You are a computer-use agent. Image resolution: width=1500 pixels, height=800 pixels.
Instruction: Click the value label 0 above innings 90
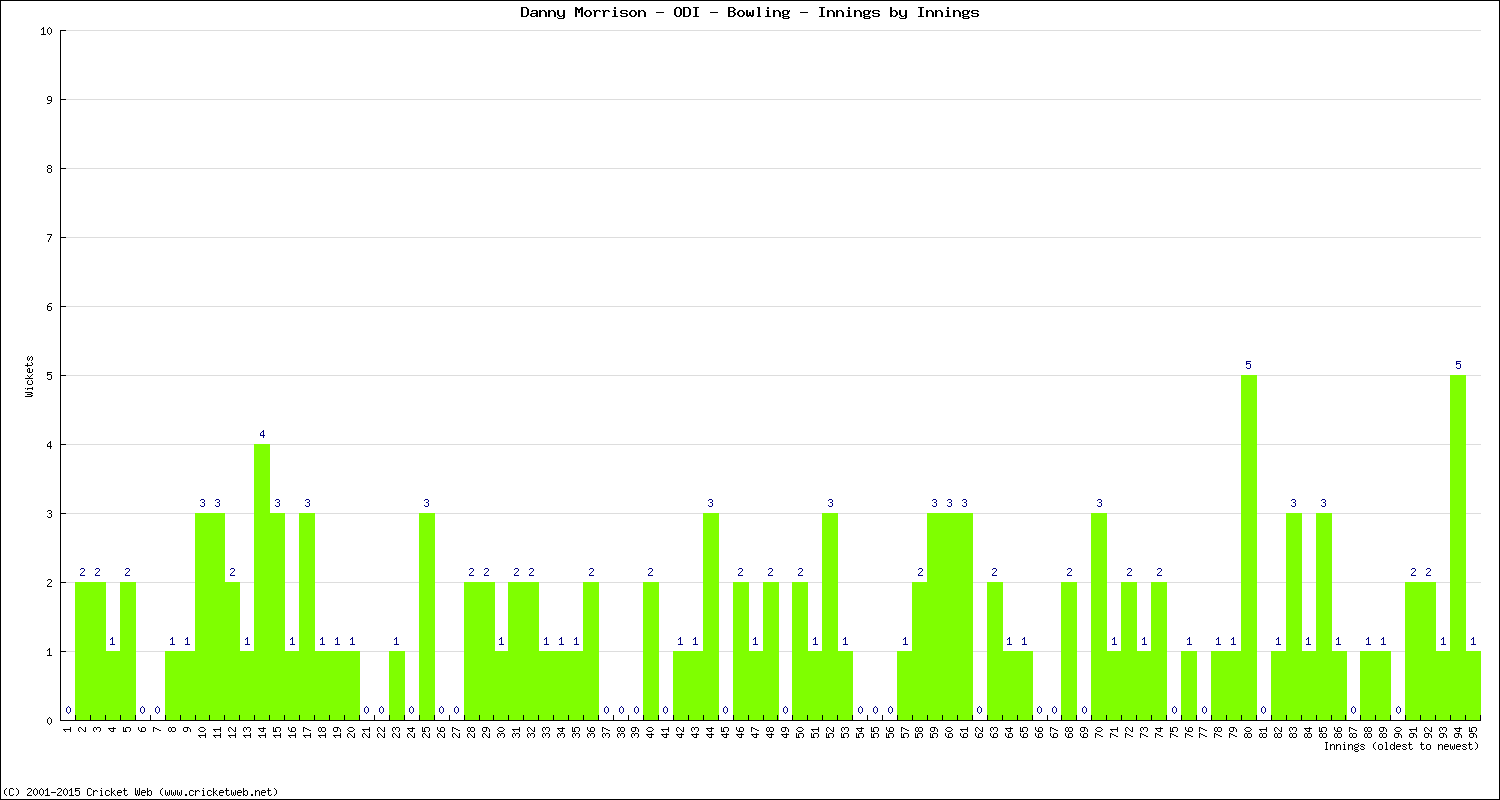pyautogui.click(x=1398, y=710)
